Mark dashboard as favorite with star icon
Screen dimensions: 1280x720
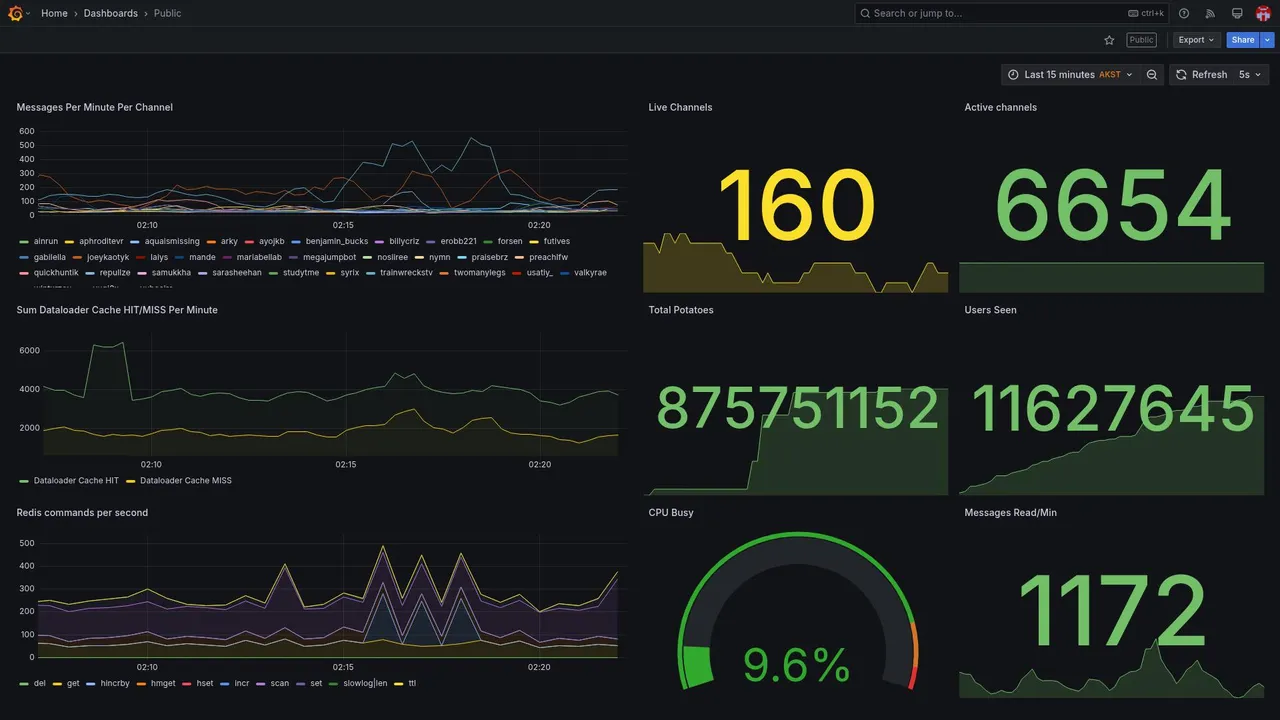point(1109,40)
